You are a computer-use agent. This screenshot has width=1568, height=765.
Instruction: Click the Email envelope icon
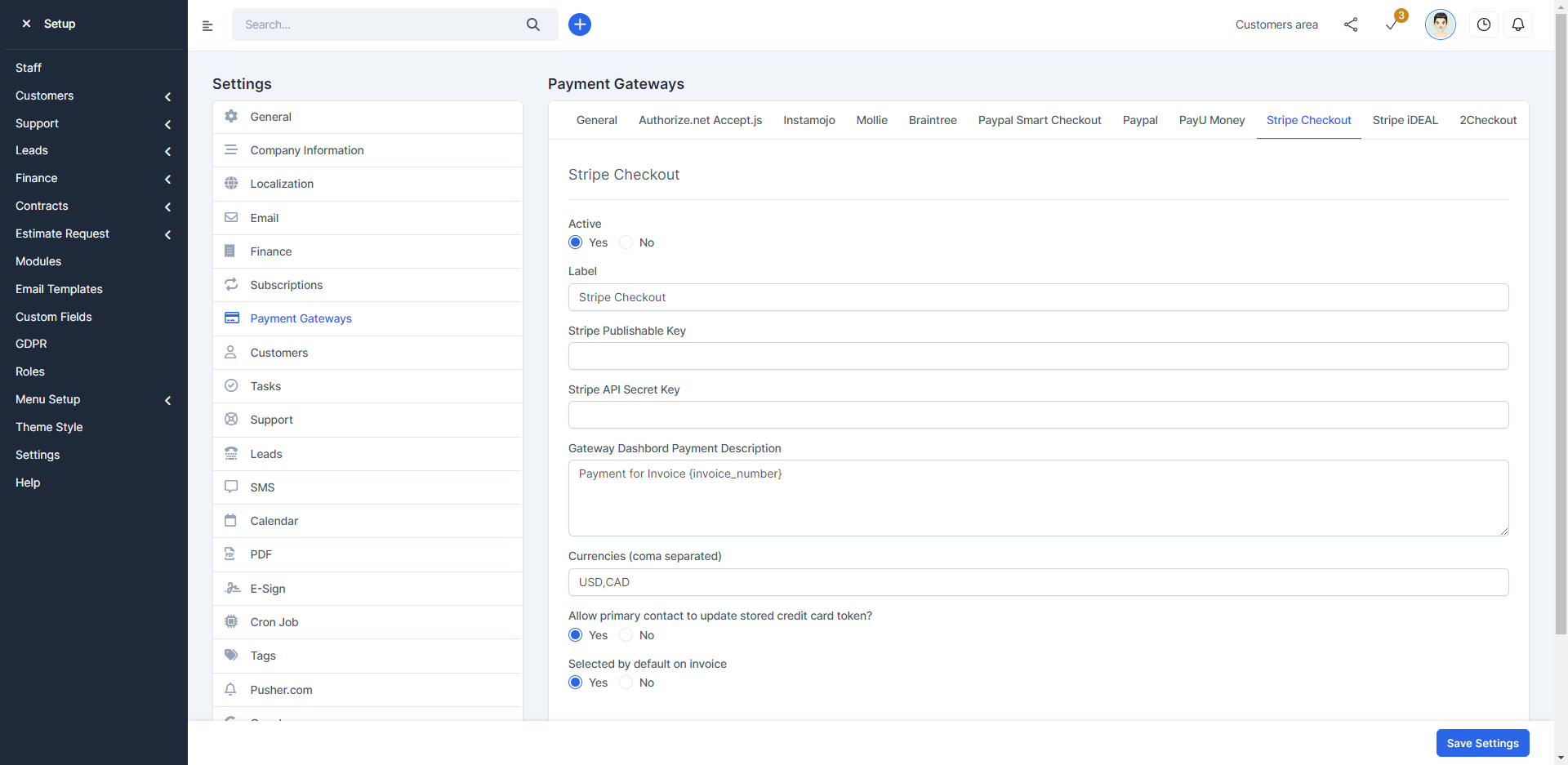231,218
